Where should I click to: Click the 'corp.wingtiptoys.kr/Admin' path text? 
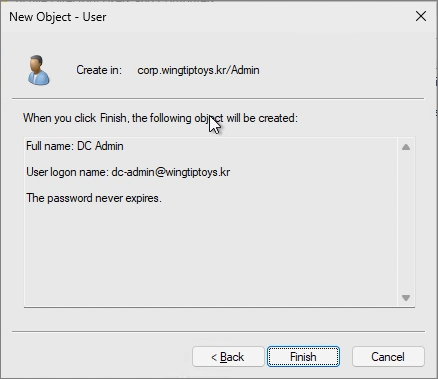[x=198, y=70]
